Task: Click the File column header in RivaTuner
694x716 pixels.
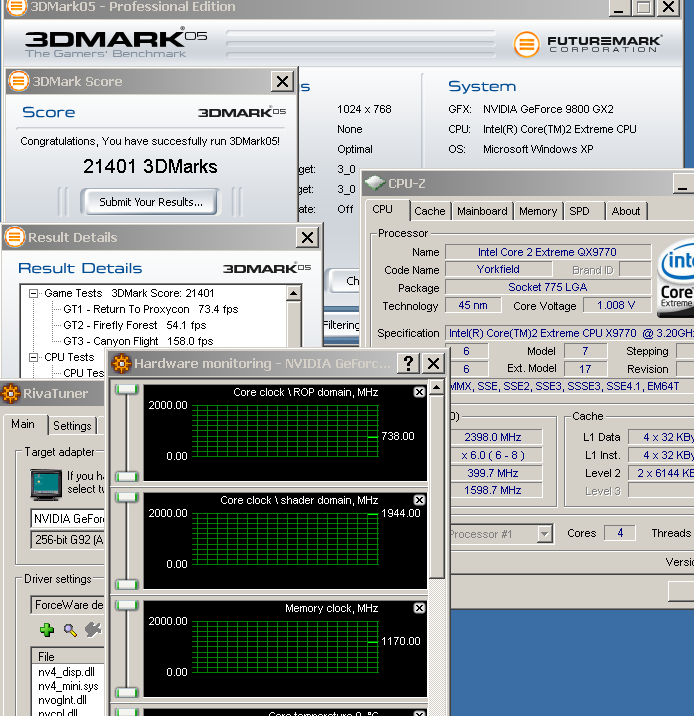Action: (68, 657)
